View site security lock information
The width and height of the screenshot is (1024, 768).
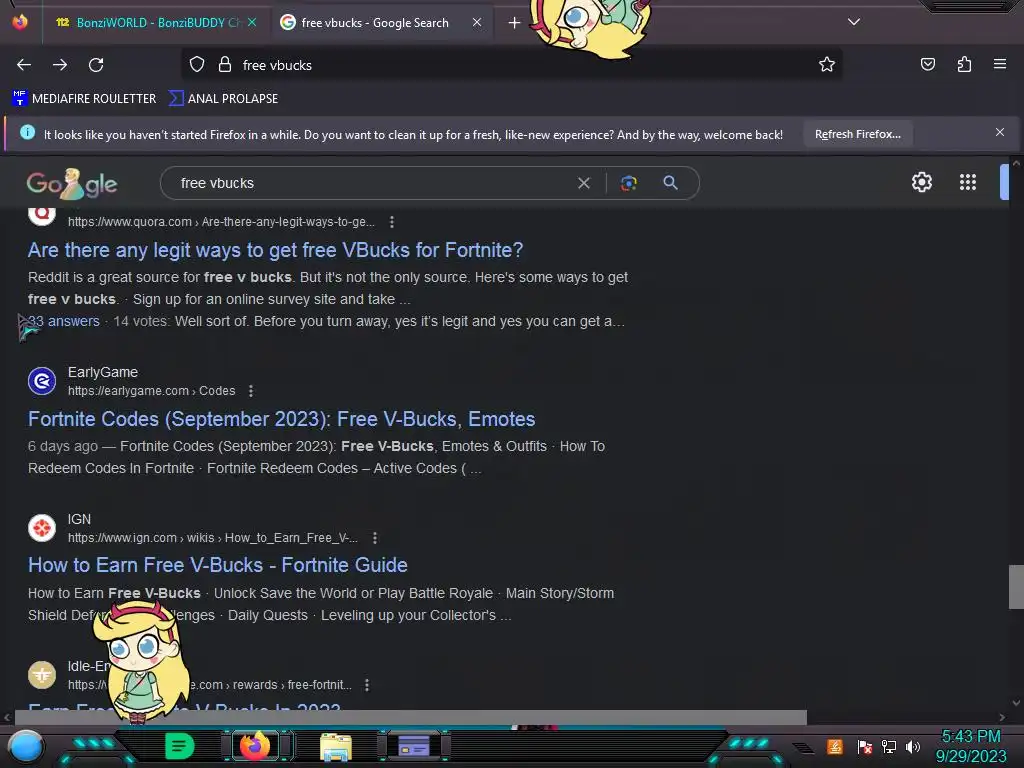click(x=225, y=65)
